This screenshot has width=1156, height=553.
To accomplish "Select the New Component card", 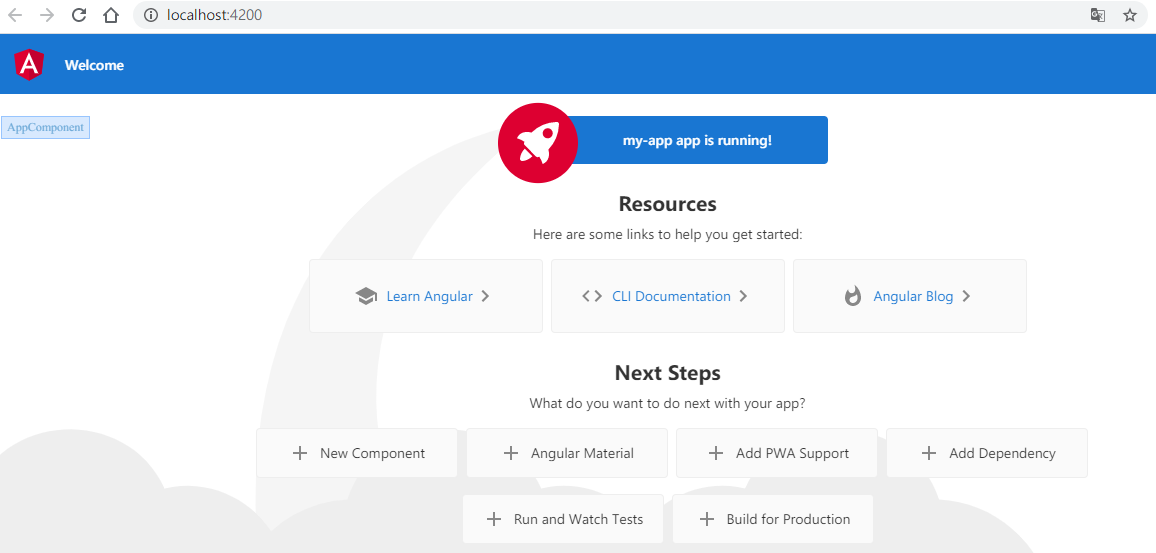I will click(x=357, y=453).
